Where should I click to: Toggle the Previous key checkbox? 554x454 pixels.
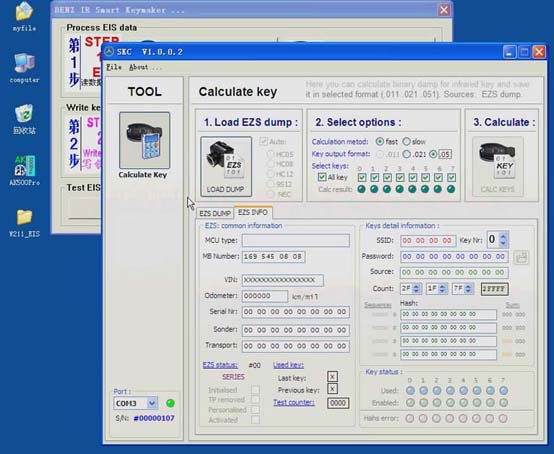[x=332, y=389]
